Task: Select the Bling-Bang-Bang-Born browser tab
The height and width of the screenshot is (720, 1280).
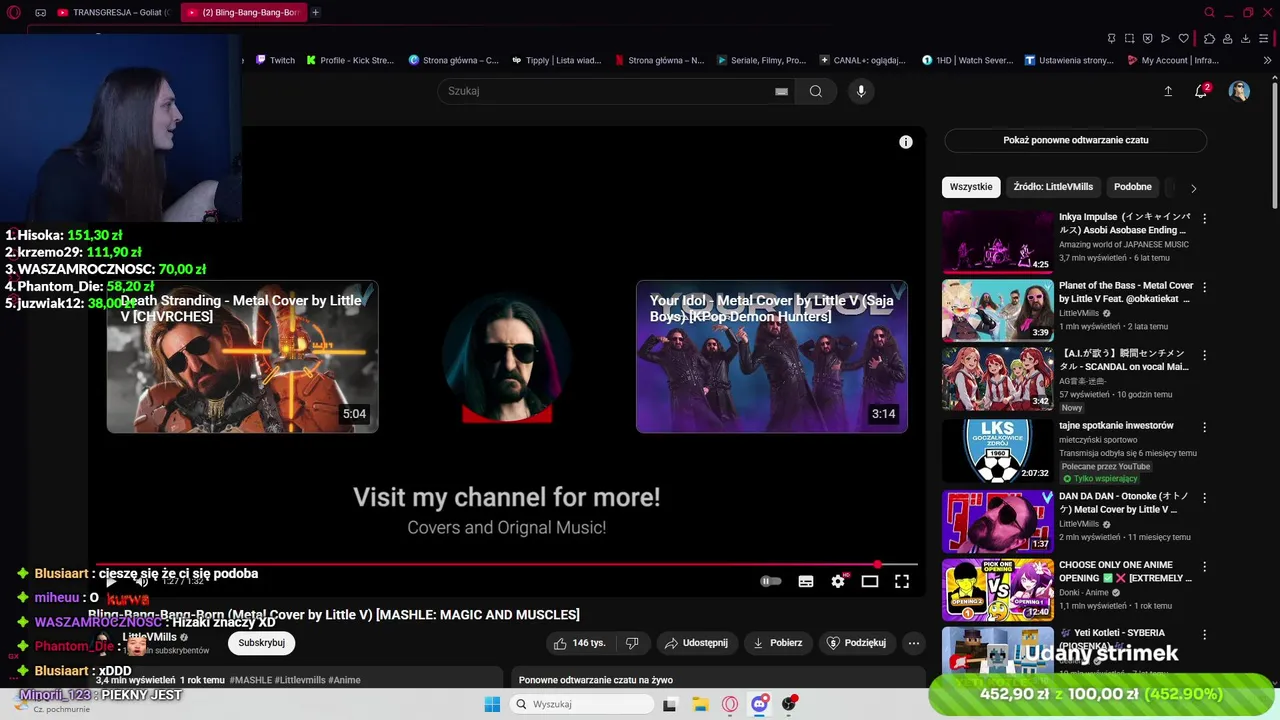Action: [243, 13]
